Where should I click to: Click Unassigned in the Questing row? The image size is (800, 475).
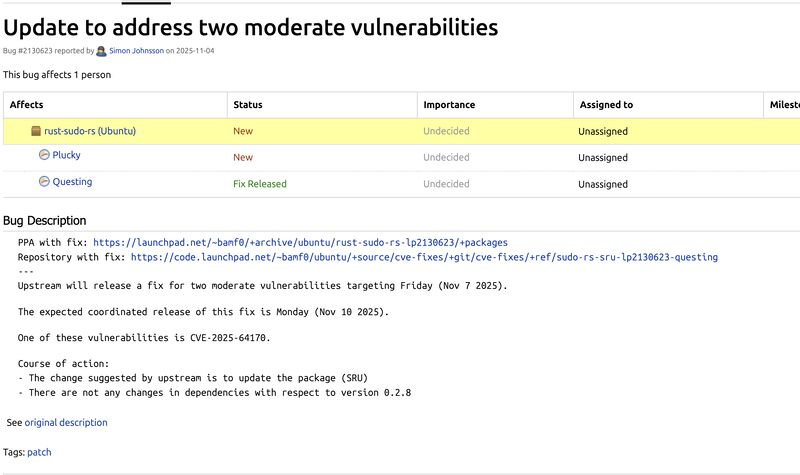(603, 184)
